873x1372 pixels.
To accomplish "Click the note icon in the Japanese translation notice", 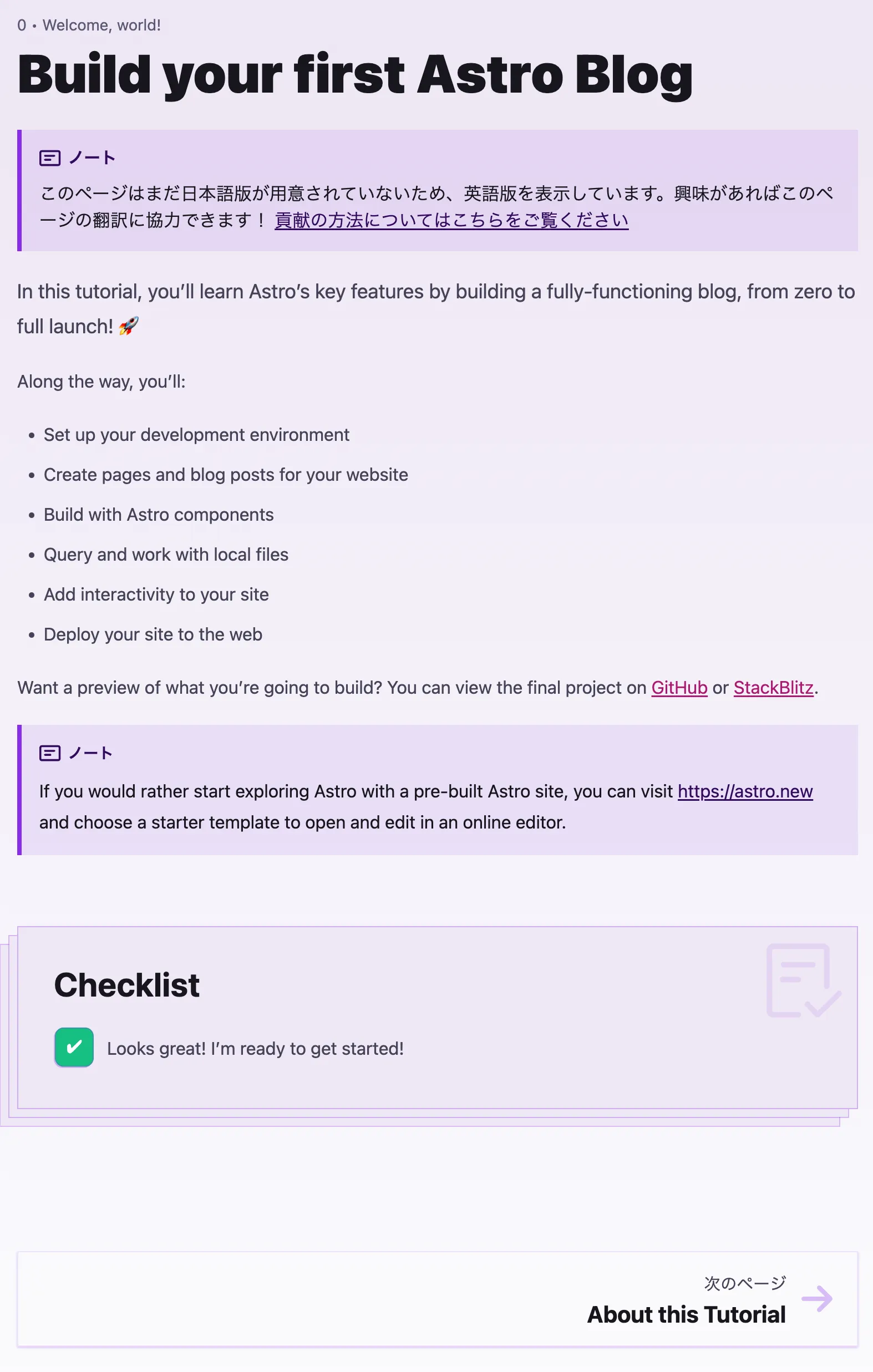I will pos(49,158).
